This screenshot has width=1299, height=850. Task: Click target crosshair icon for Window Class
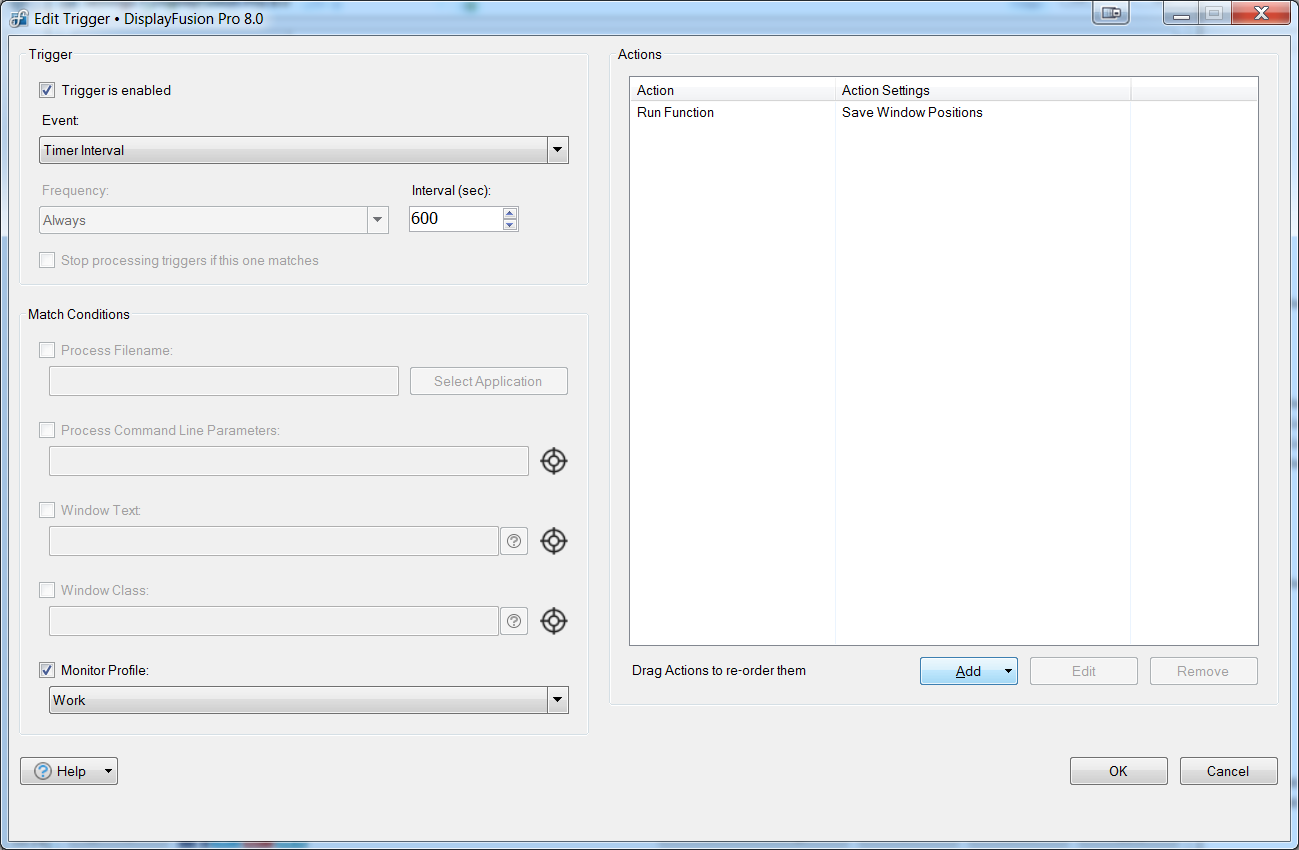click(553, 621)
